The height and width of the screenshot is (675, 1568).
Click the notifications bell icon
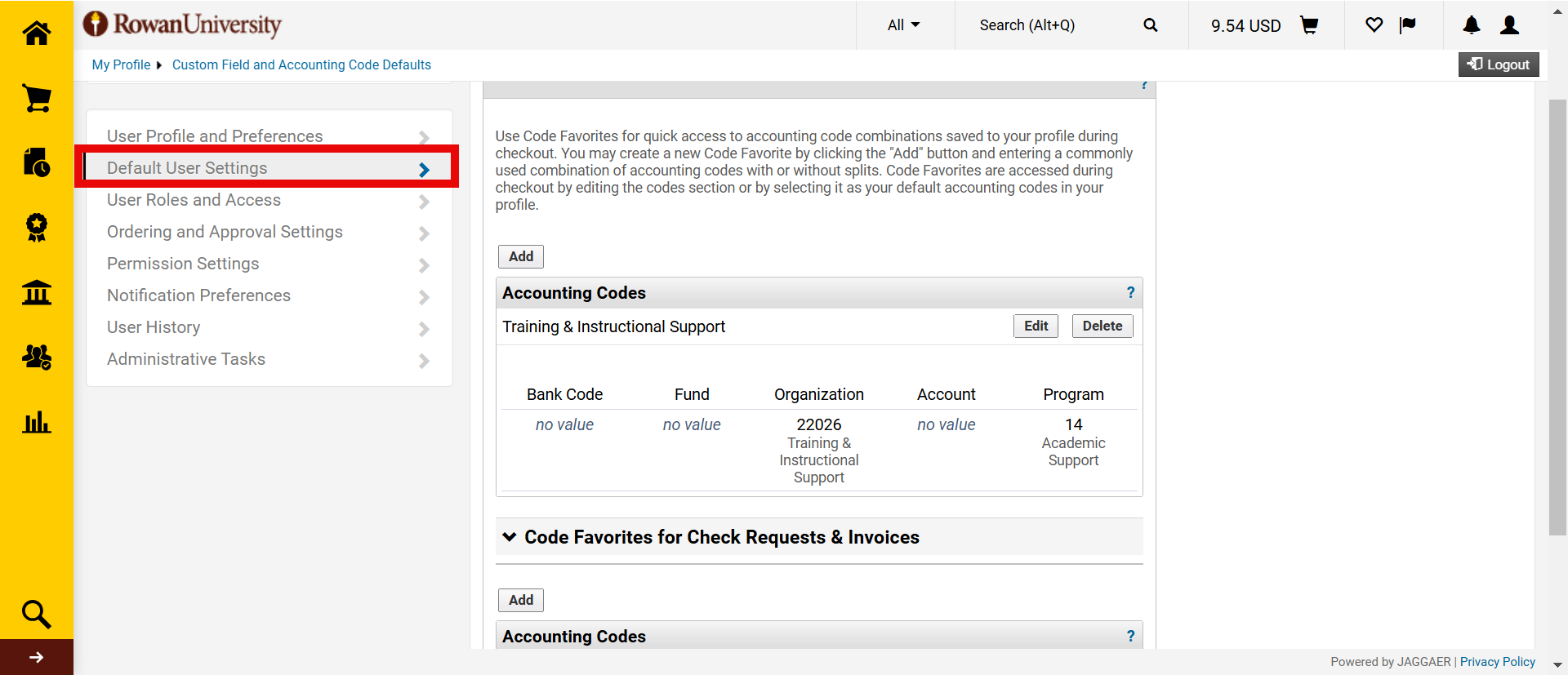tap(1472, 25)
